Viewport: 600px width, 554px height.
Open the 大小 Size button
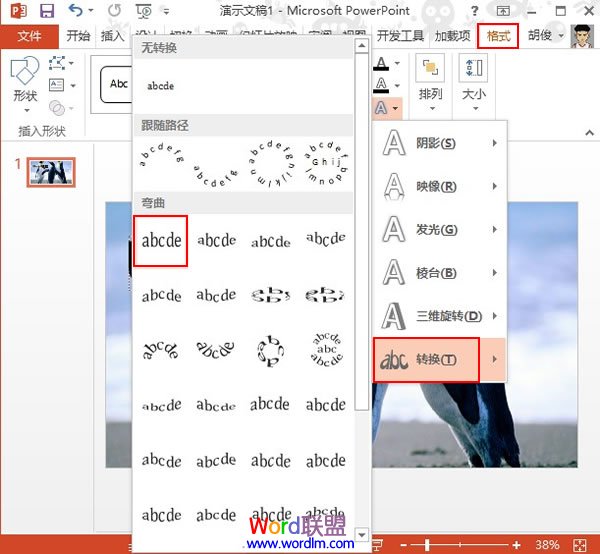(x=474, y=83)
